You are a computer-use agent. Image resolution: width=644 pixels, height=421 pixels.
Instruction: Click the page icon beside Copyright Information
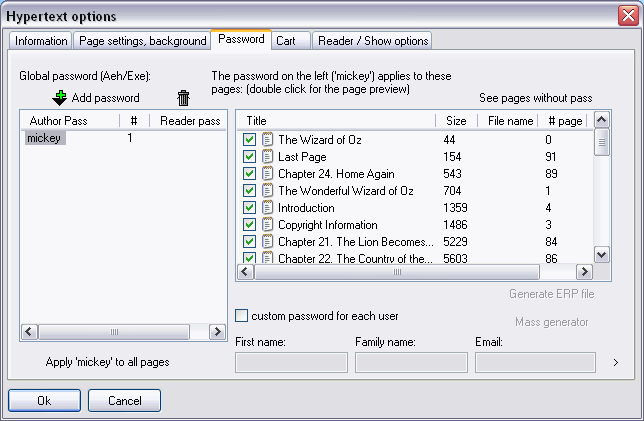click(x=267, y=225)
